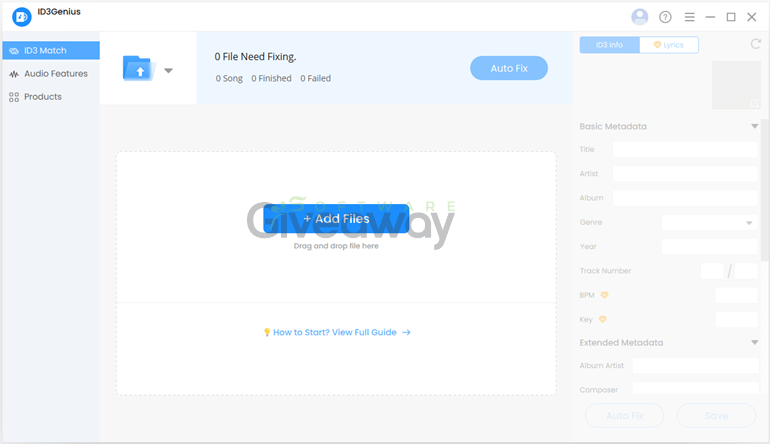The image size is (770, 444).
Task: Collapse the Extended Metadata section
Action: pyautogui.click(x=754, y=342)
